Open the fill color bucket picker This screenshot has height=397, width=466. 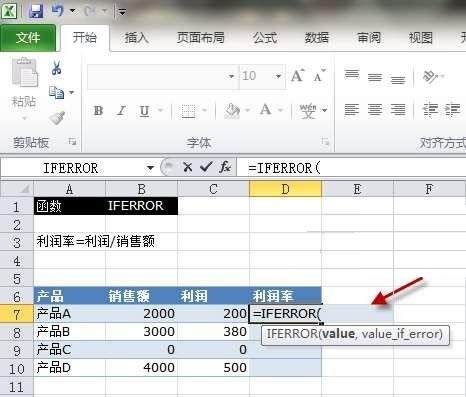(233, 110)
